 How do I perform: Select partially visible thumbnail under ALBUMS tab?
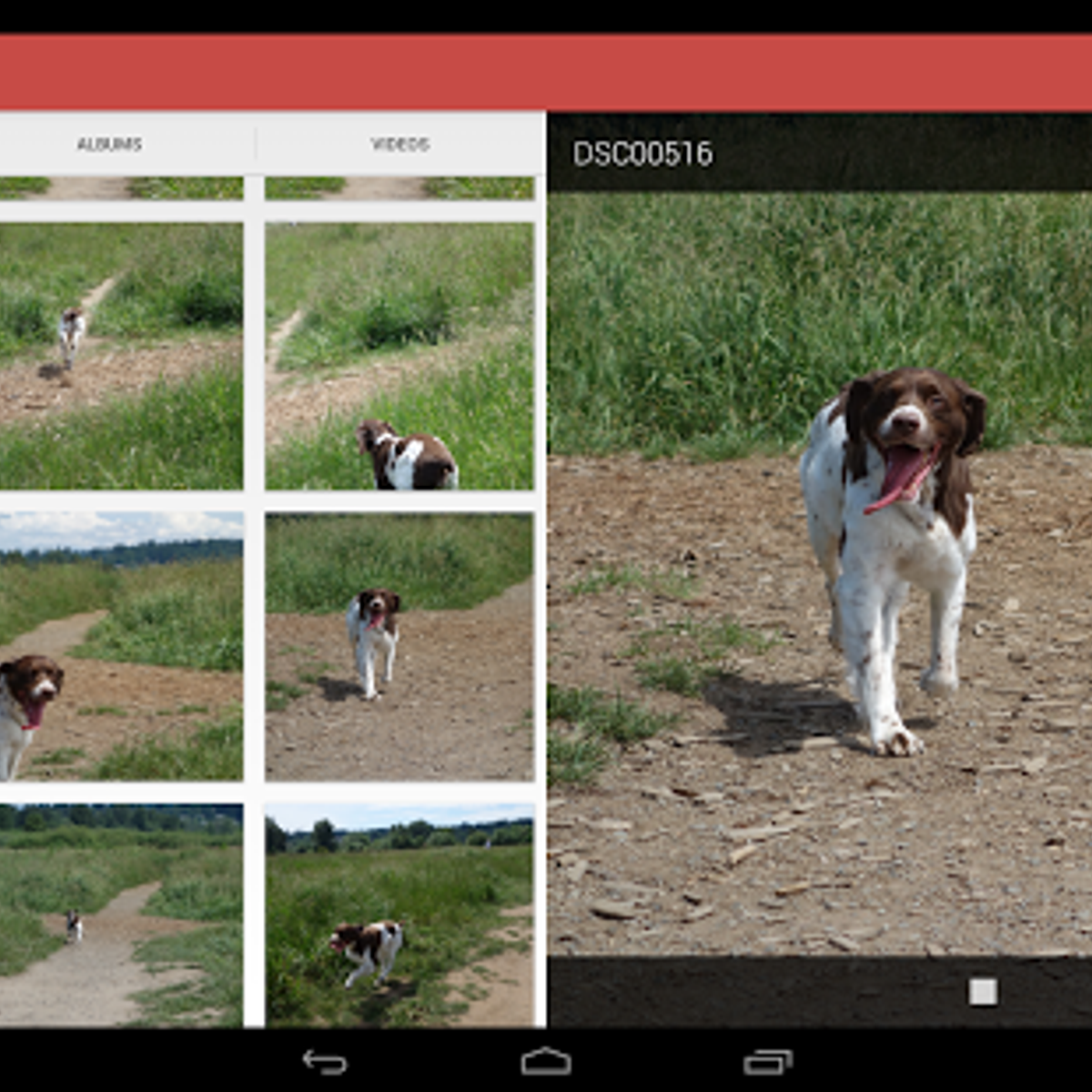click(120, 188)
